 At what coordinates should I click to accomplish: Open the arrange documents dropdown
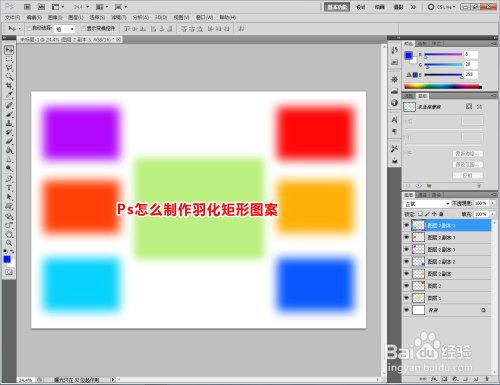102,7
